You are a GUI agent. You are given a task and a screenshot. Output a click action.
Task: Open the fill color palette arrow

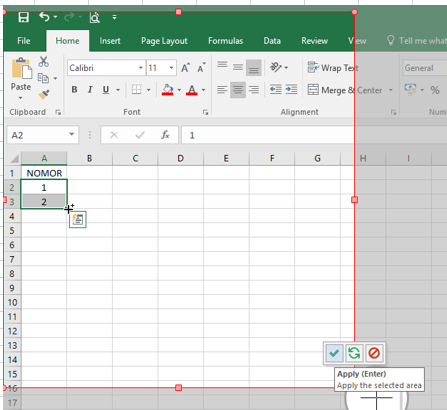(x=179, y=90)
